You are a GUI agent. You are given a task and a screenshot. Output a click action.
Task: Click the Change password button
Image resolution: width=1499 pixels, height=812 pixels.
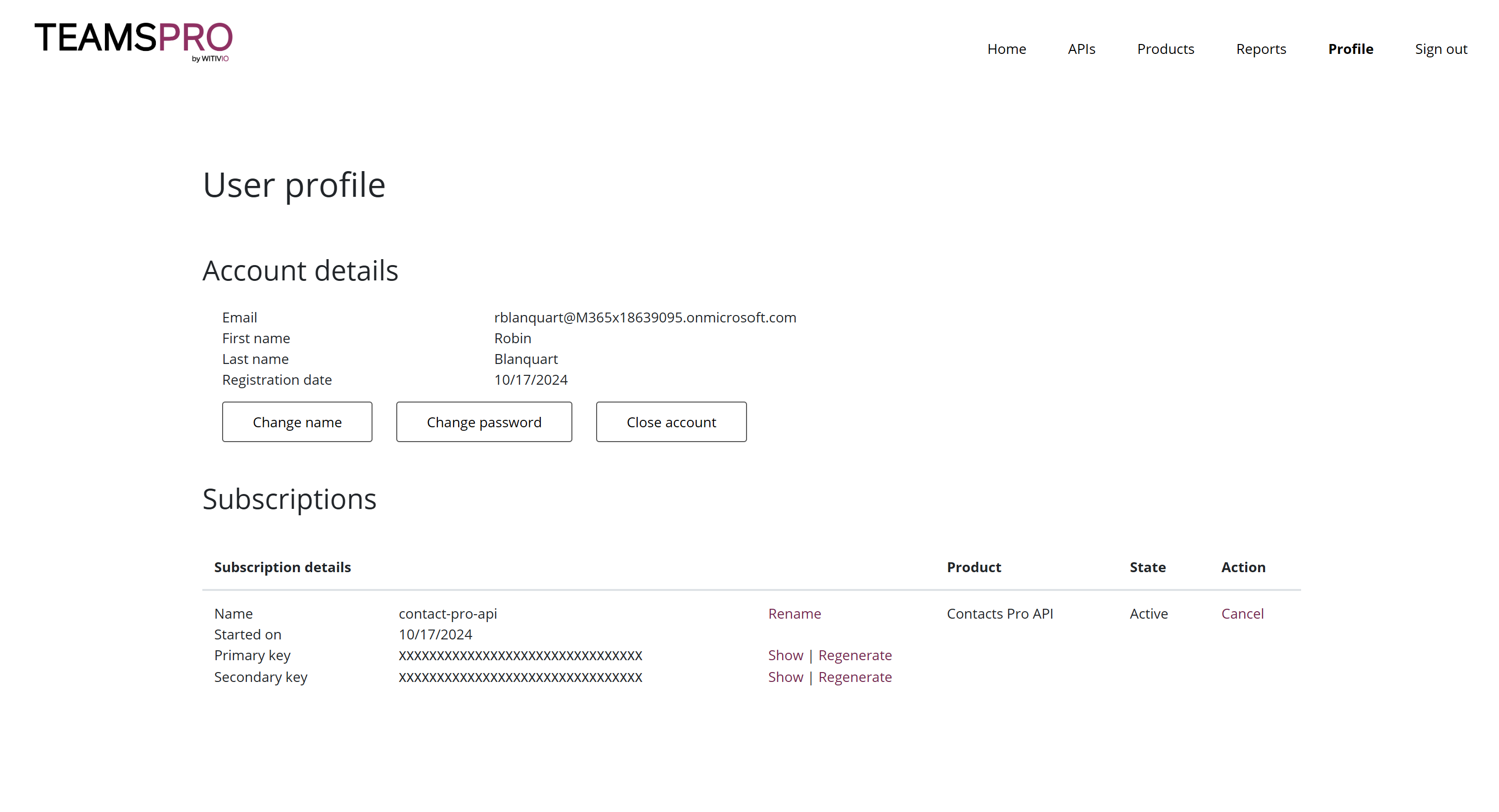(x=485, y=422)
